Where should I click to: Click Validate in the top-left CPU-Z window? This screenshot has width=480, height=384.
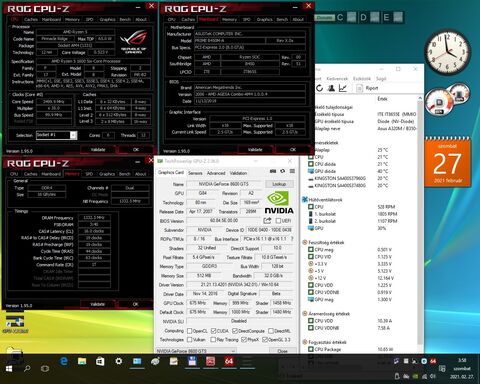click(98, 150)
